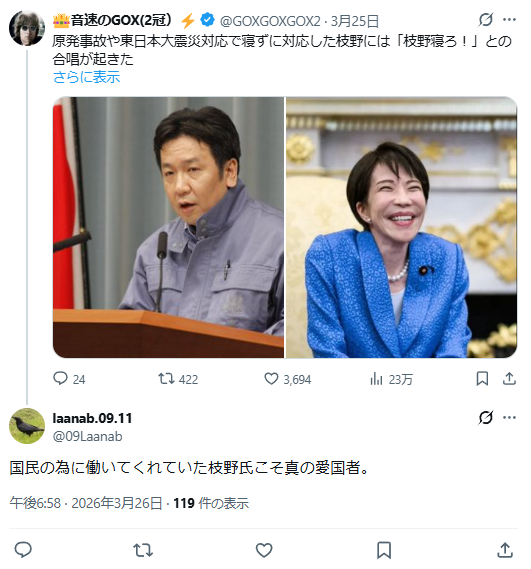Reply to the laanab.09.11 post
The width and height of the screenshot is (531, 569).
[x=23, y=550]
